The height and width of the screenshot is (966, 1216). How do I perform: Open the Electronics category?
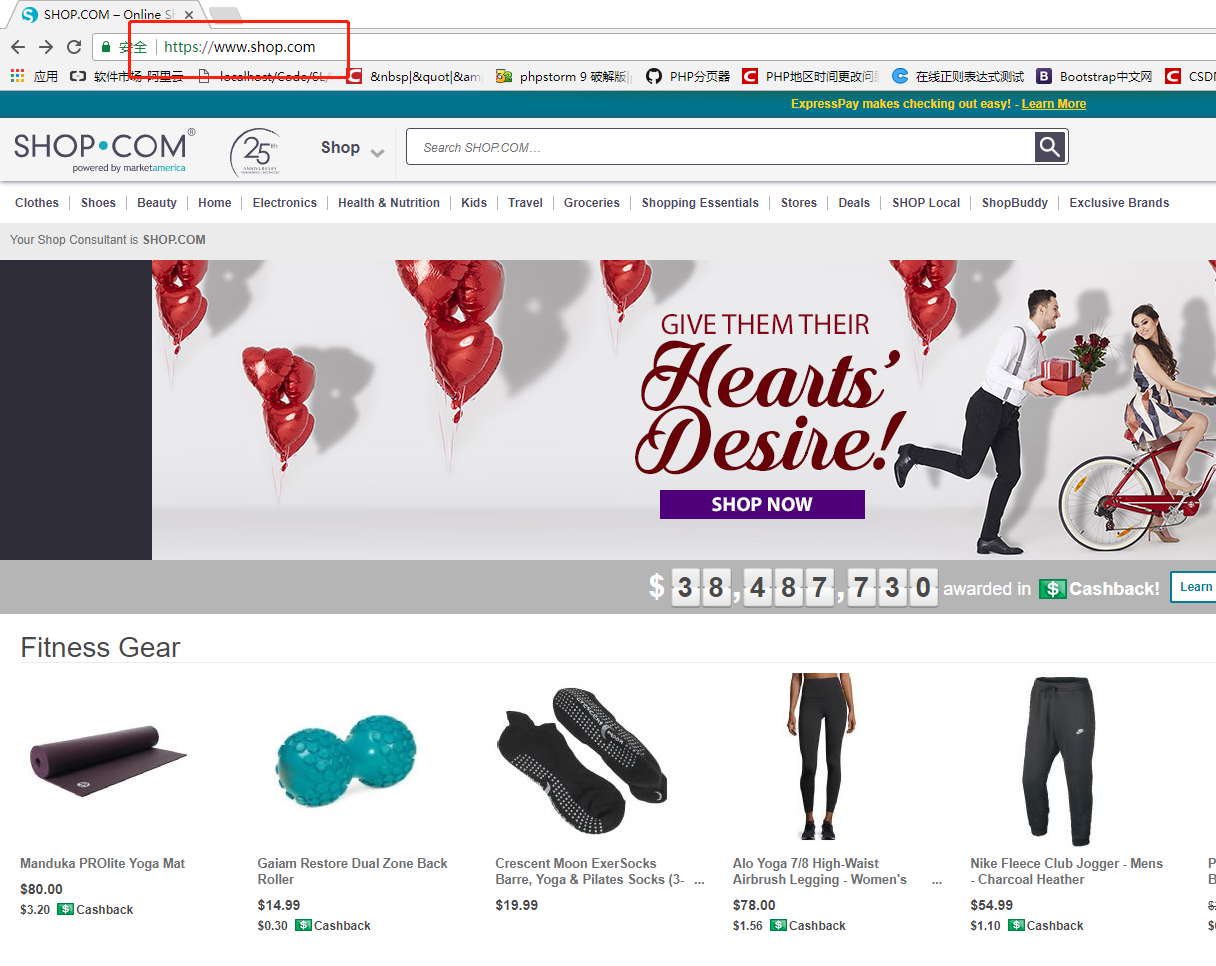coord(285,203)
